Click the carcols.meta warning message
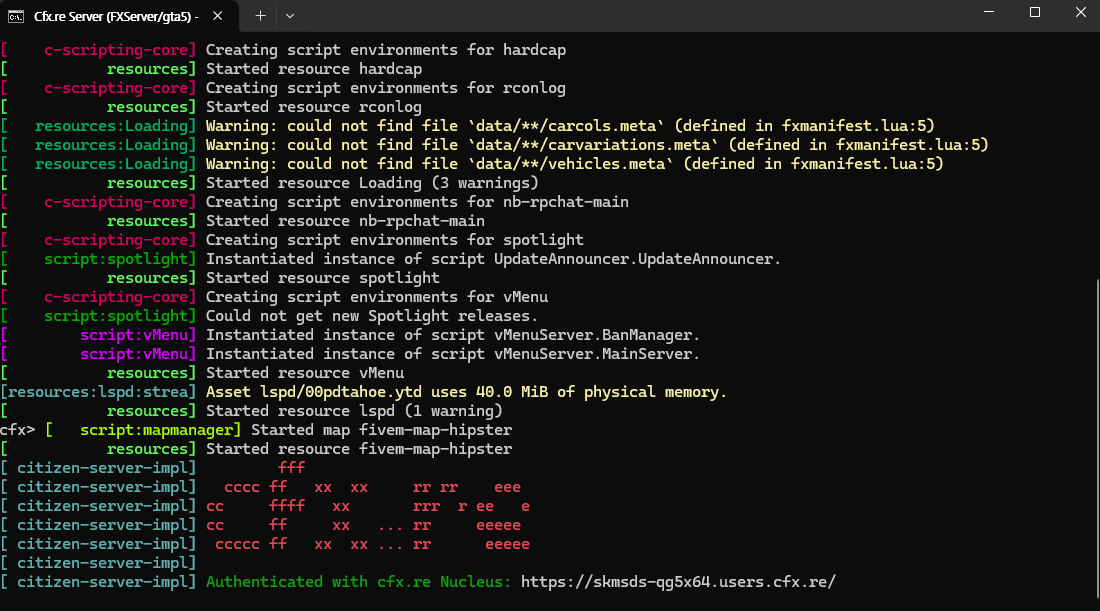Image resolution: width=1100 pixels, height=611 pixels. (x=570, y=125)
